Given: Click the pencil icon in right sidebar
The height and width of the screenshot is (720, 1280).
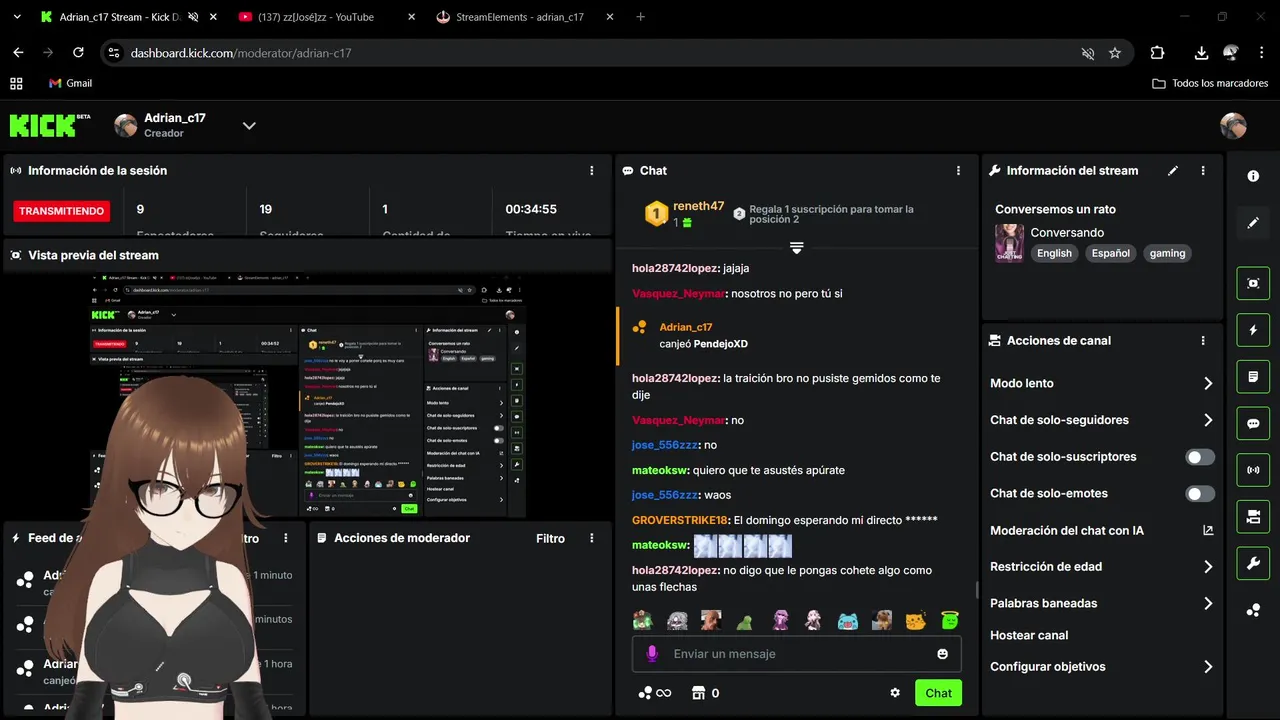Looking at the screenshot, I should point(1253,223).
